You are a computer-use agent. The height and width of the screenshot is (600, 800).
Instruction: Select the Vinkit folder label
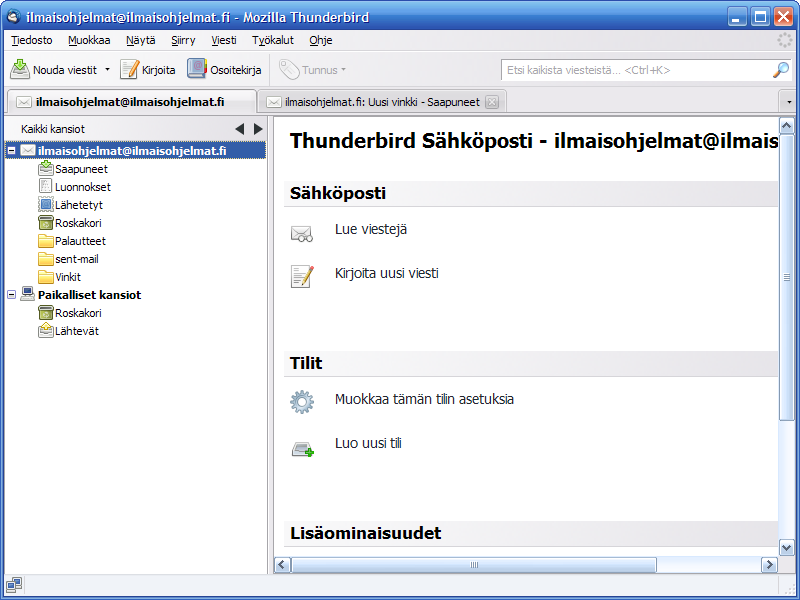click(68, 277)
